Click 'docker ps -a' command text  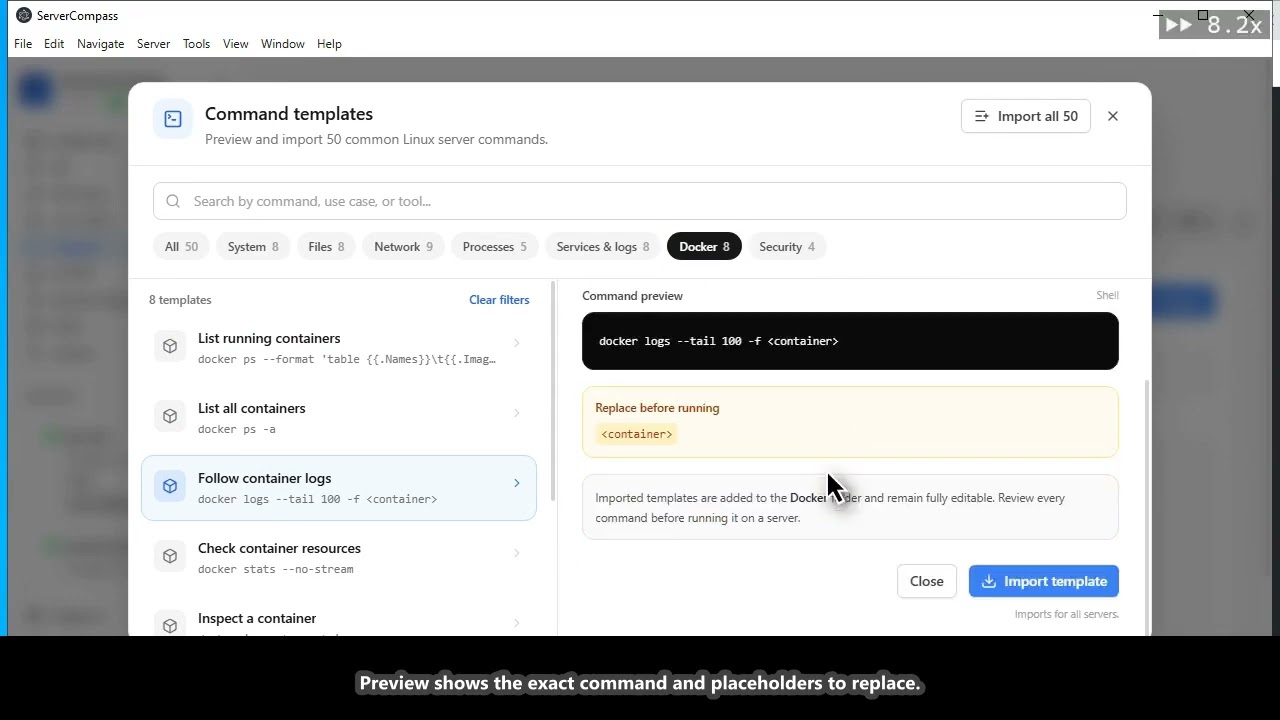[237, 429]
